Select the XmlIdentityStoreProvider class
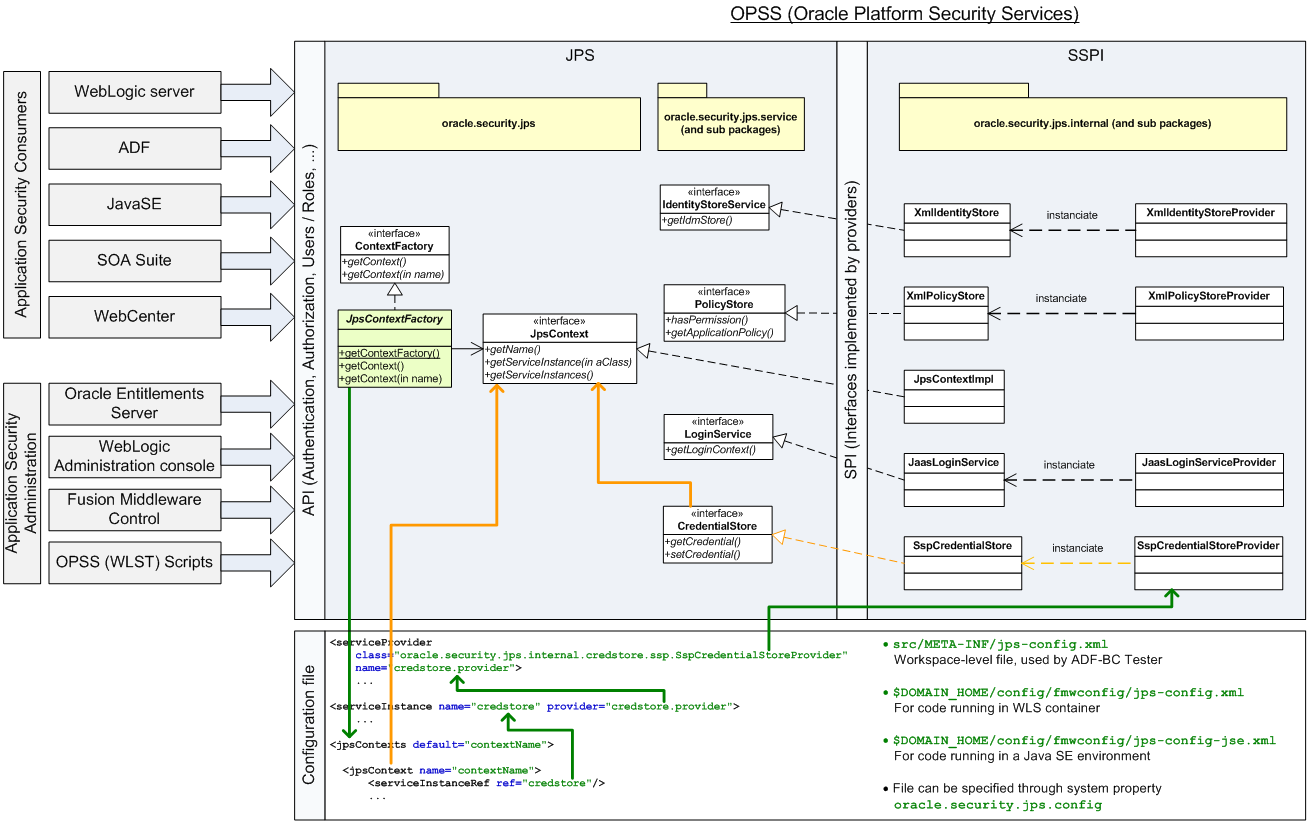The width and height of the screenshot is (1308, 821). coord(1210,231)
